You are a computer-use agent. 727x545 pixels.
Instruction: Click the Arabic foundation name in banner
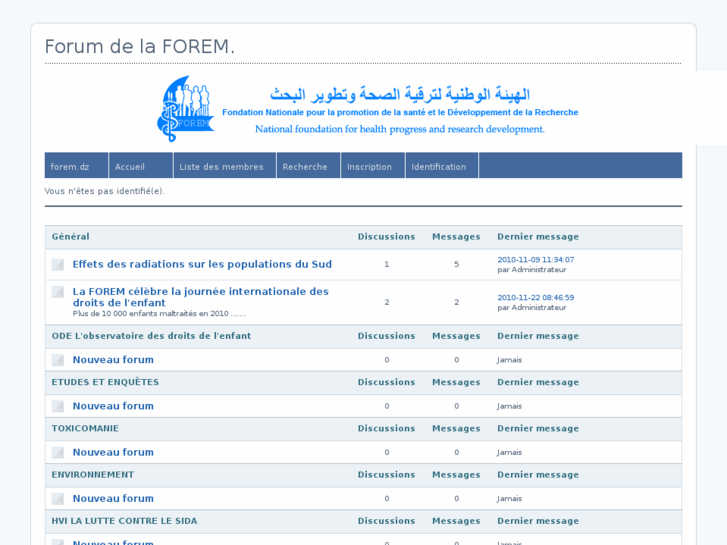[400, 94]
